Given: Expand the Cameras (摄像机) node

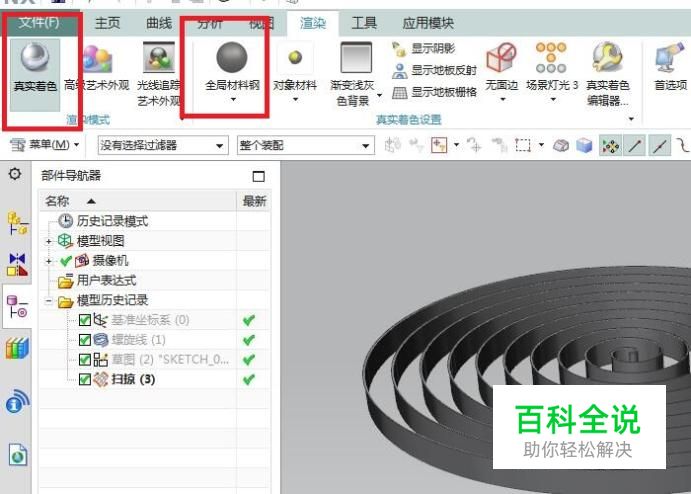Looking at the screenshot, I should pos(49,261).
